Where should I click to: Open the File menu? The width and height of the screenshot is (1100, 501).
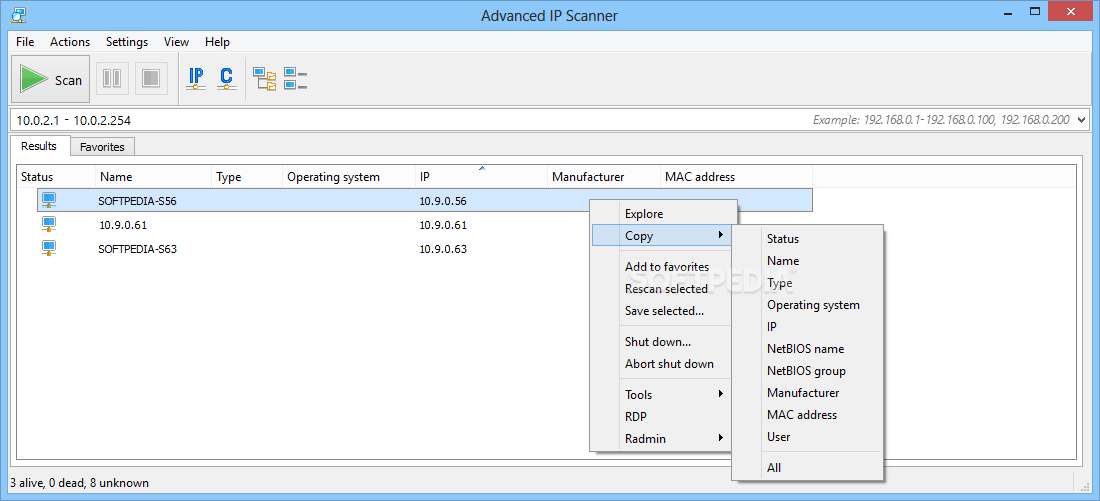click(x=25, y=42)
